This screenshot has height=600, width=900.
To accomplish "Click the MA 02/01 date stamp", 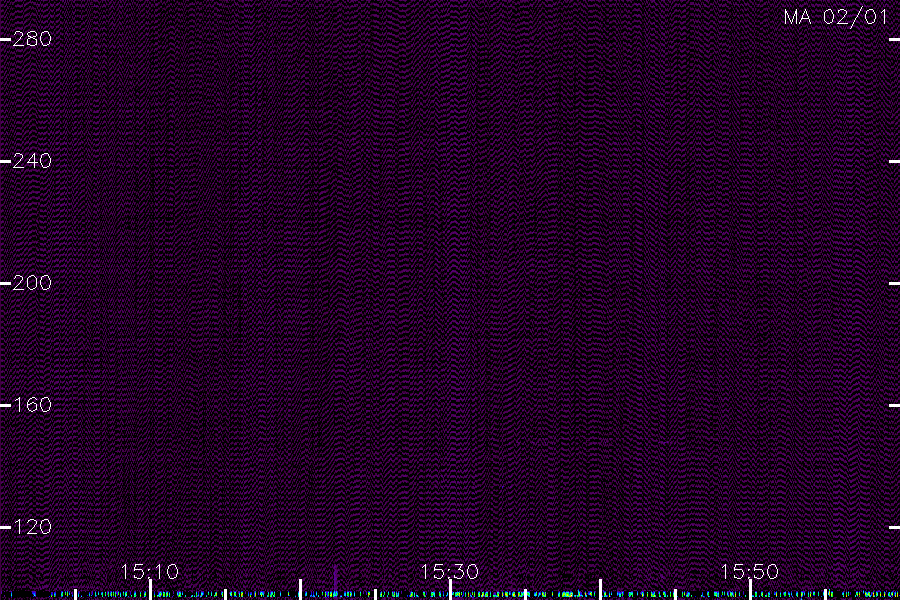I will tap(836, 17).
